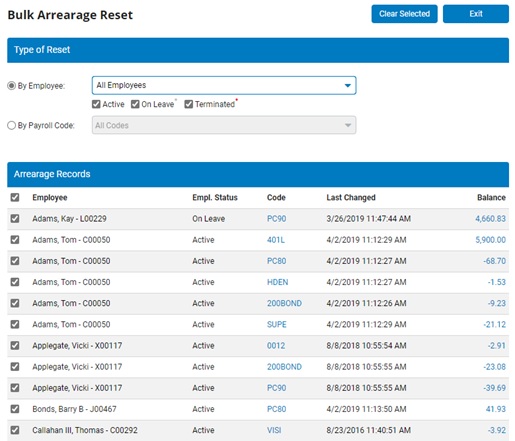Toggle the On Leave checkbox
Screen dimensions: 515x441
(135, 104)
